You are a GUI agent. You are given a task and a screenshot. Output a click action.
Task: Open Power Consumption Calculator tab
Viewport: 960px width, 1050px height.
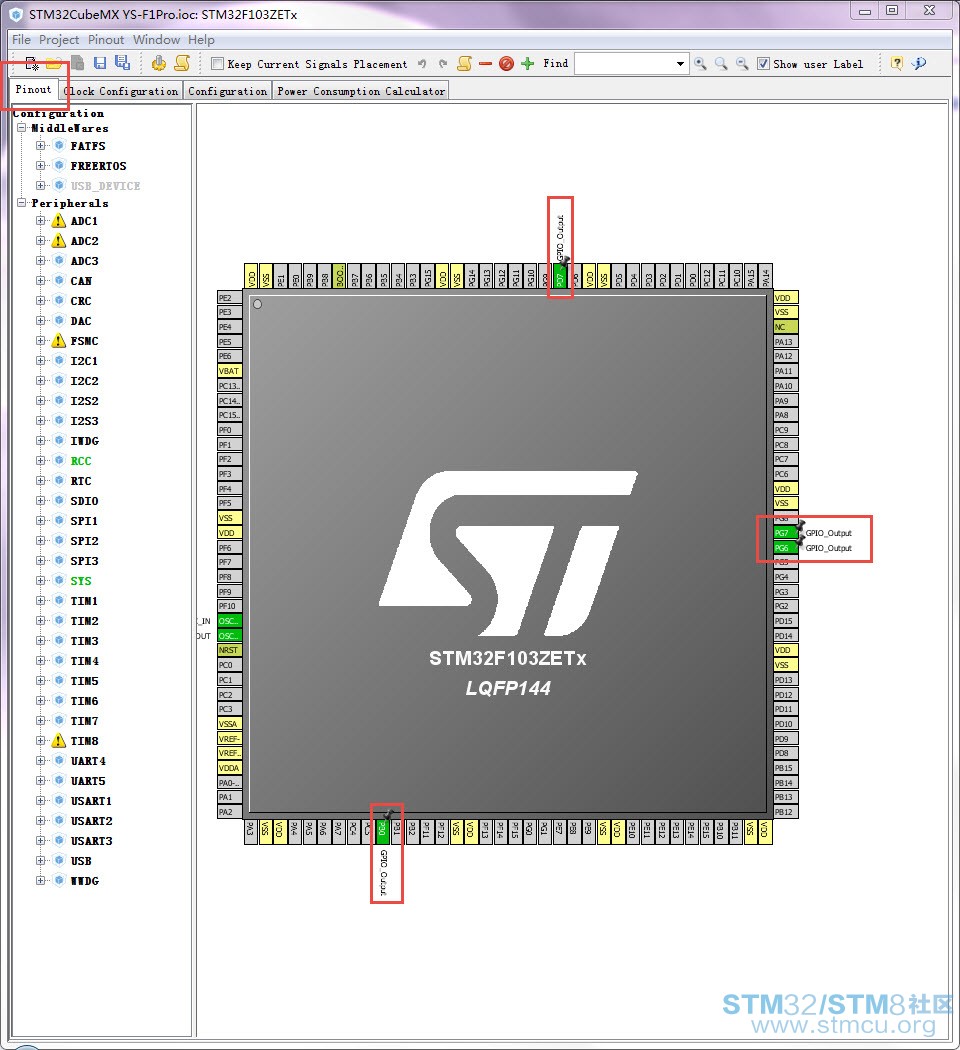pyautogui.click(x=361, y=91)
